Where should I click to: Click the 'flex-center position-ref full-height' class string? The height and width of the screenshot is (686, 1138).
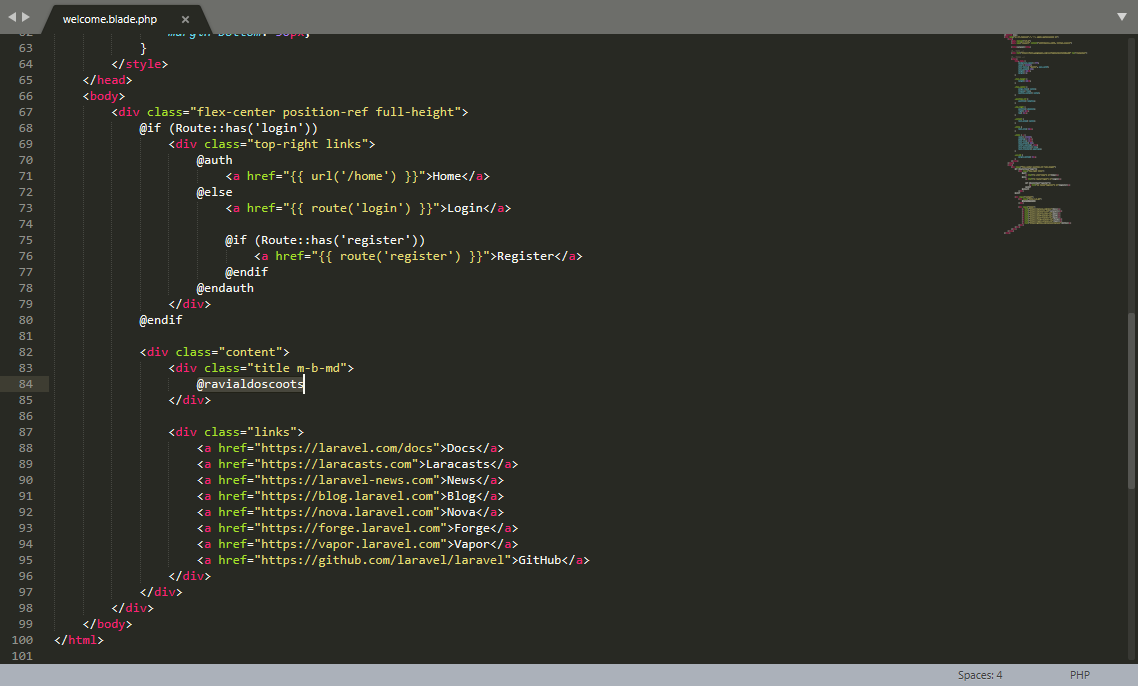[x=325, y=113]
